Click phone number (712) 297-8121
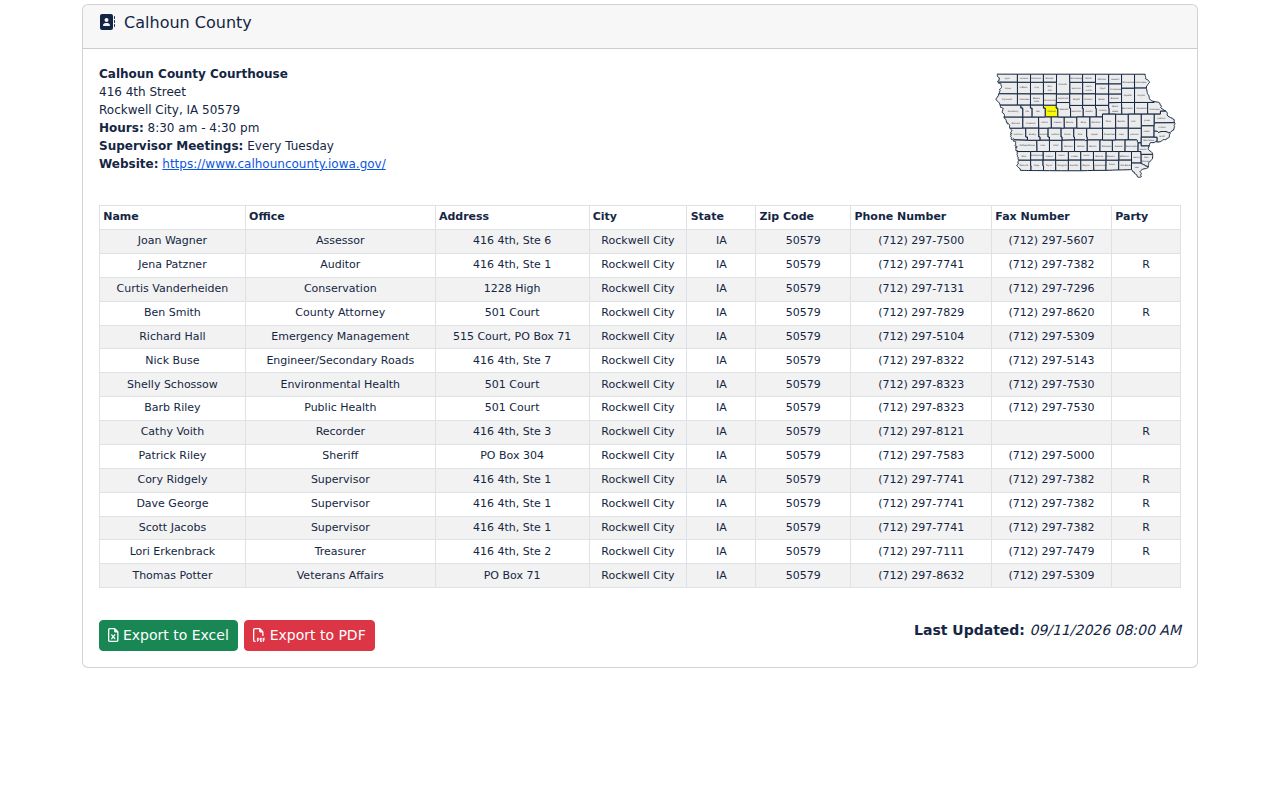 (921, 432)
